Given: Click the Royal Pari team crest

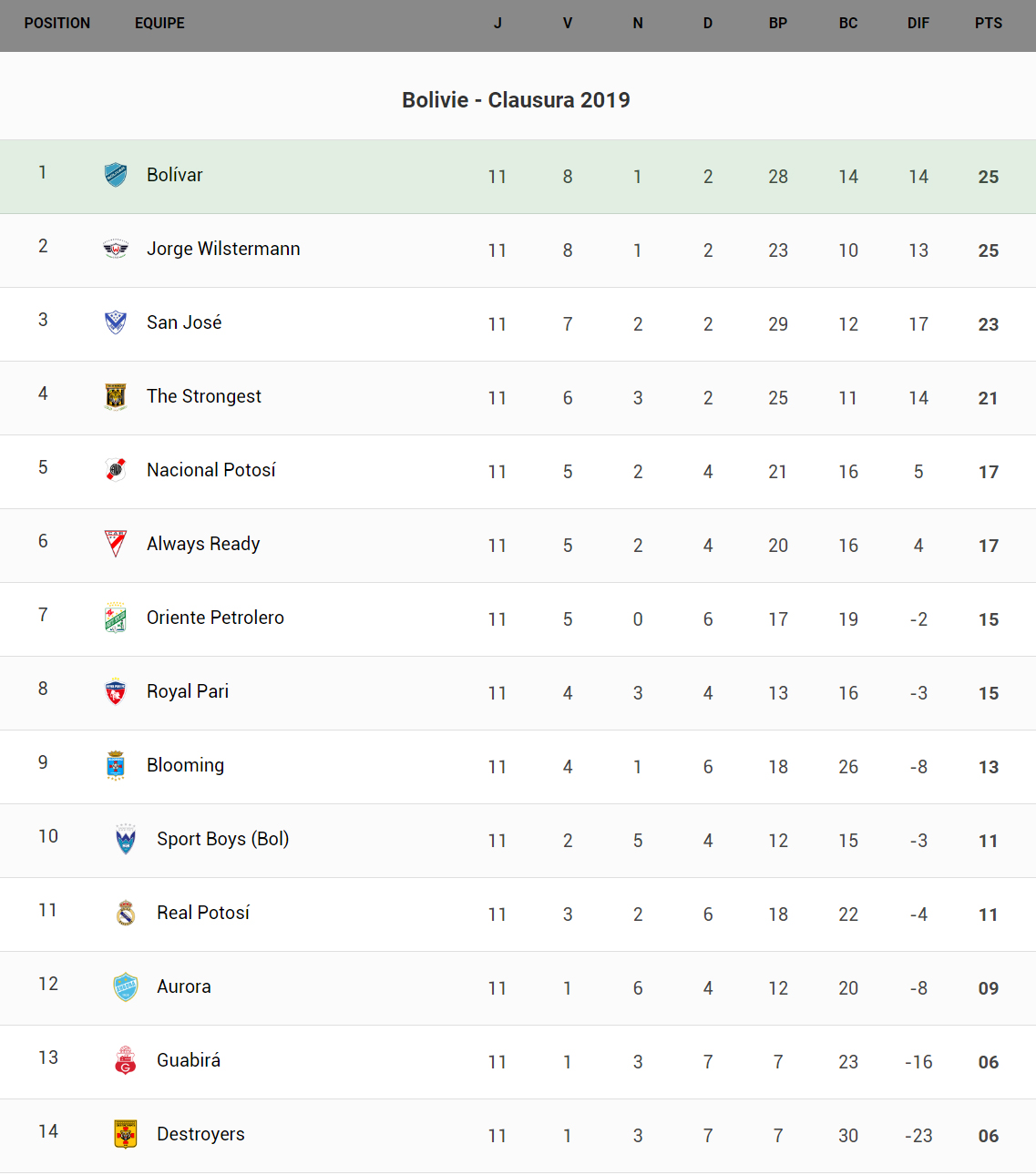Looking at the screenshot, I should [116, 692].
